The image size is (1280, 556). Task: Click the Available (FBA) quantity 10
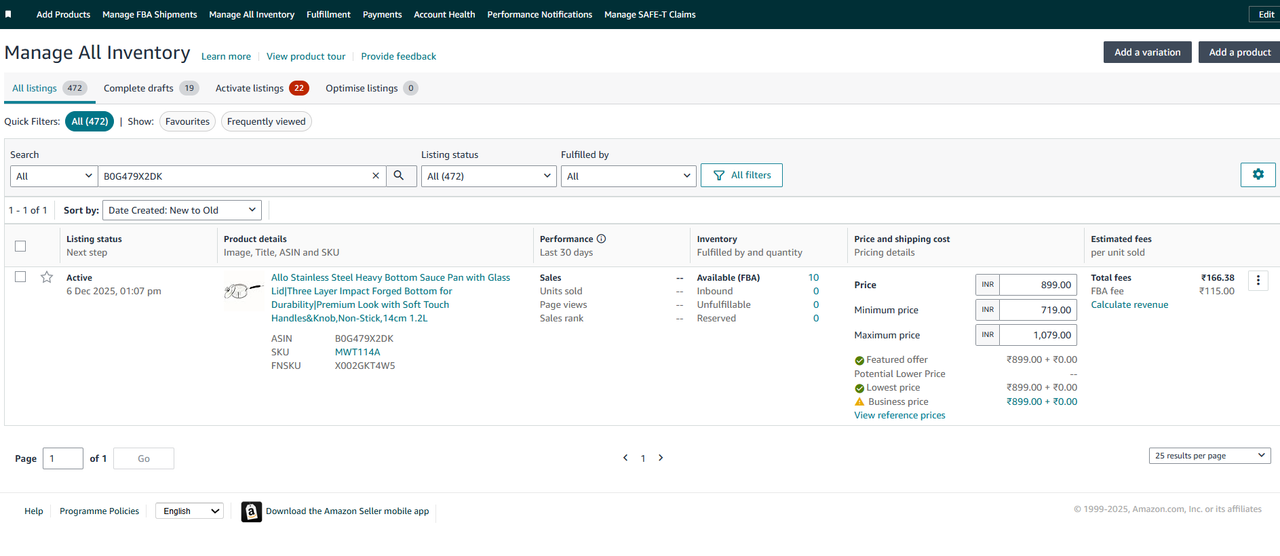[x=814, y=278]
